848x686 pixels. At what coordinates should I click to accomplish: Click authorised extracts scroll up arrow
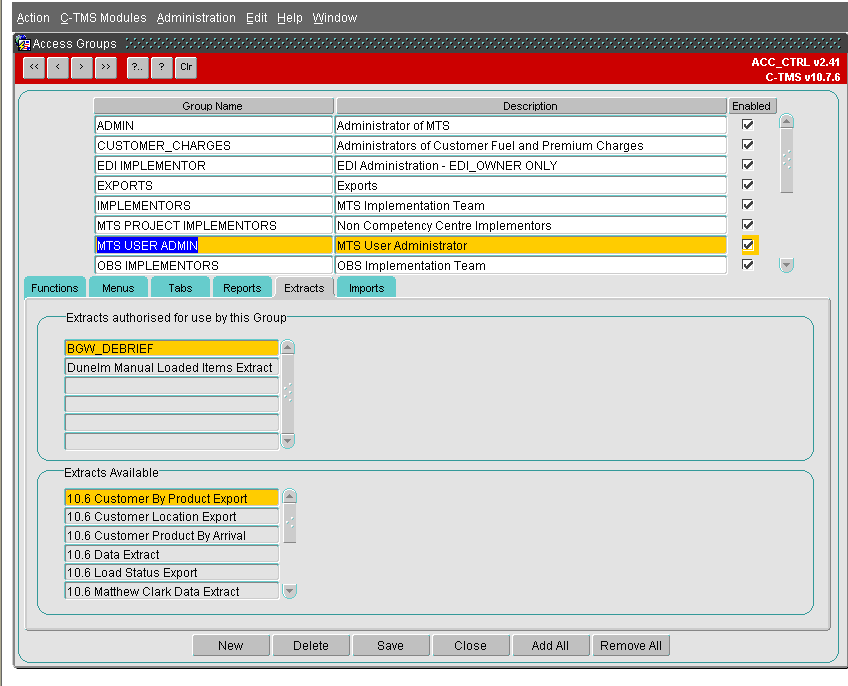click(x=288, y=347)
